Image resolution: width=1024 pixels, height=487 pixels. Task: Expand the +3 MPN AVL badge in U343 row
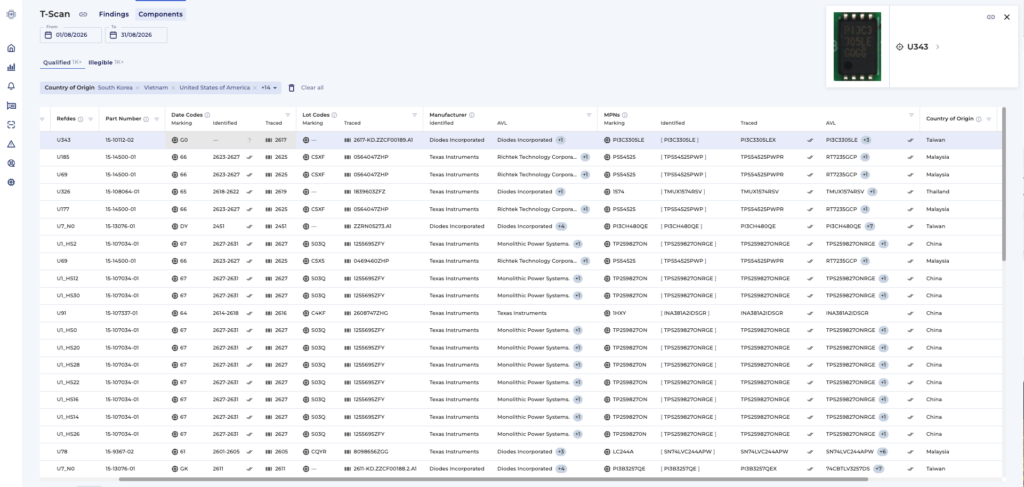tap(866, 140)
